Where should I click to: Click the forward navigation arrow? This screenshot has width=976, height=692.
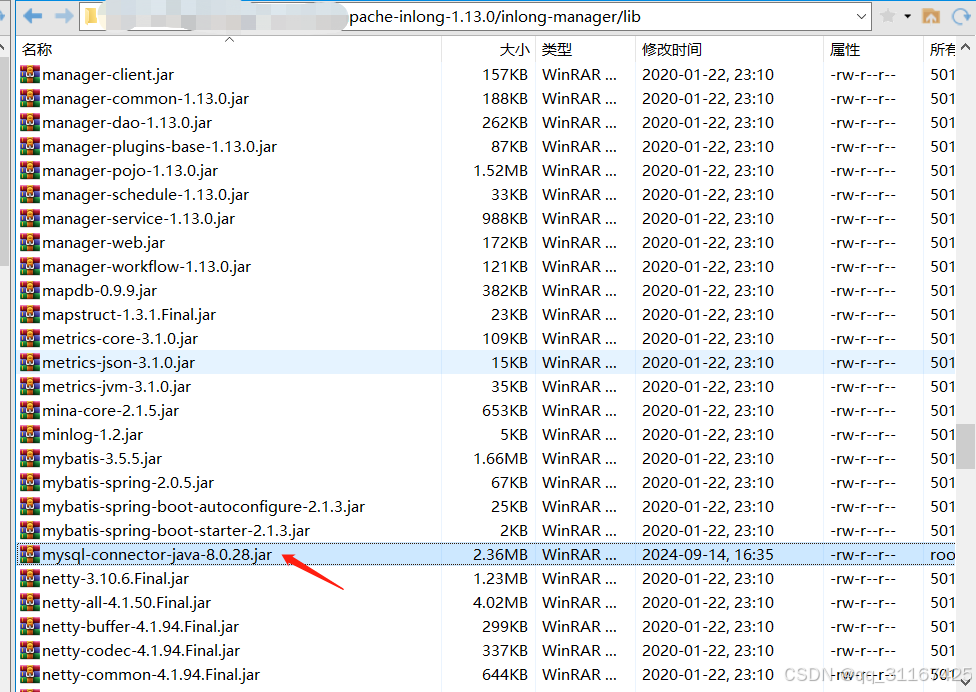pyautogui.click(x=63, y=15)
